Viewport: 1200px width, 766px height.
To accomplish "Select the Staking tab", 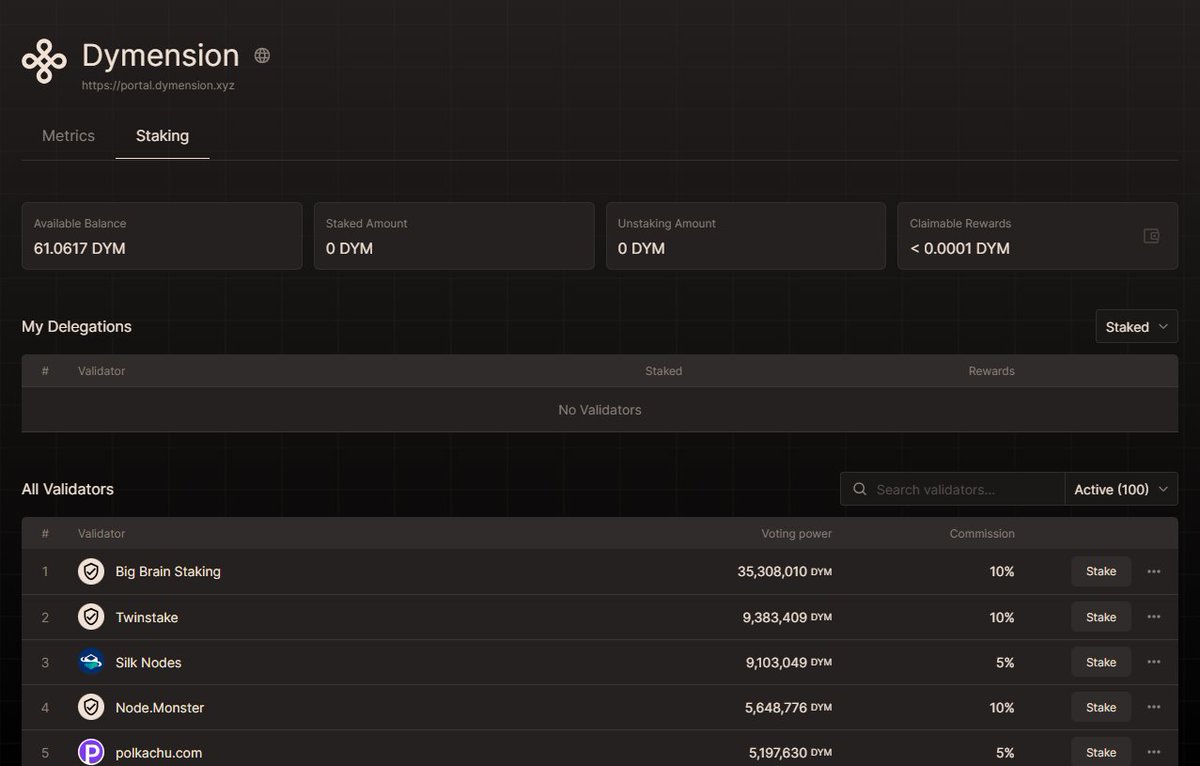I will tap(162, 136).
